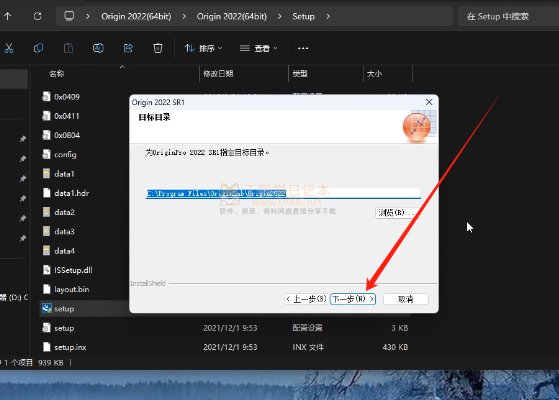Click the This PC monitor icon in address bar
This screenshot has height=400, width=559.
point(69,16)
